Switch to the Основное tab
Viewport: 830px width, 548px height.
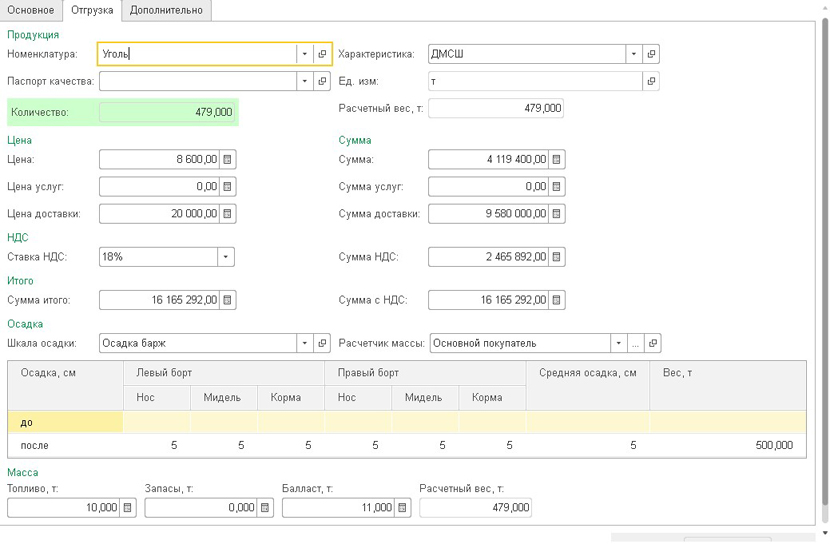pos(31,10)
